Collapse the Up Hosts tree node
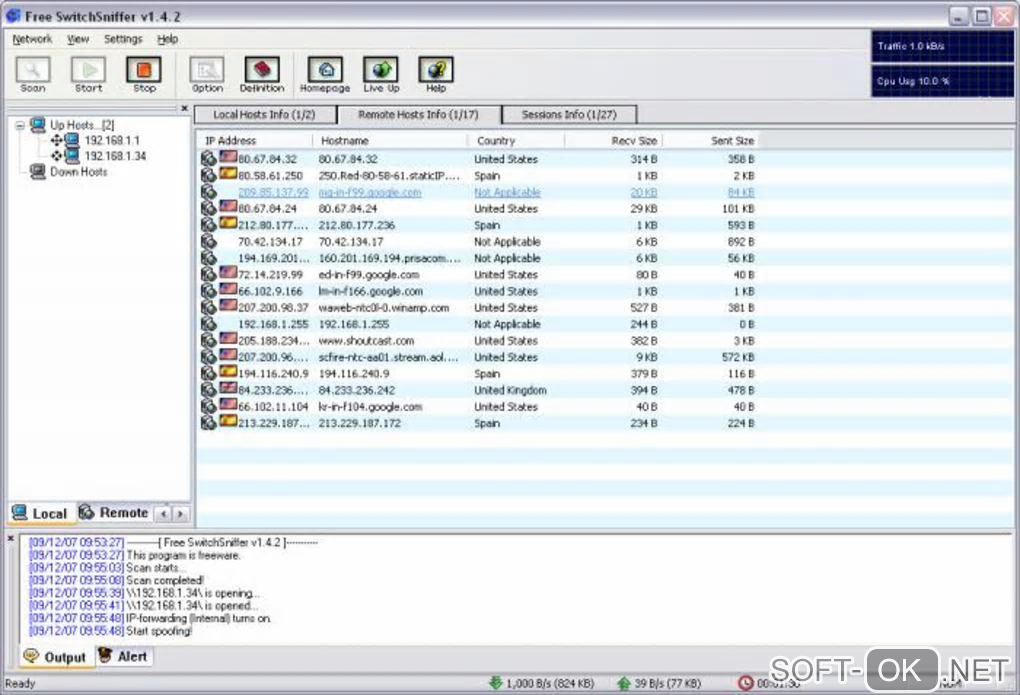 20,125
